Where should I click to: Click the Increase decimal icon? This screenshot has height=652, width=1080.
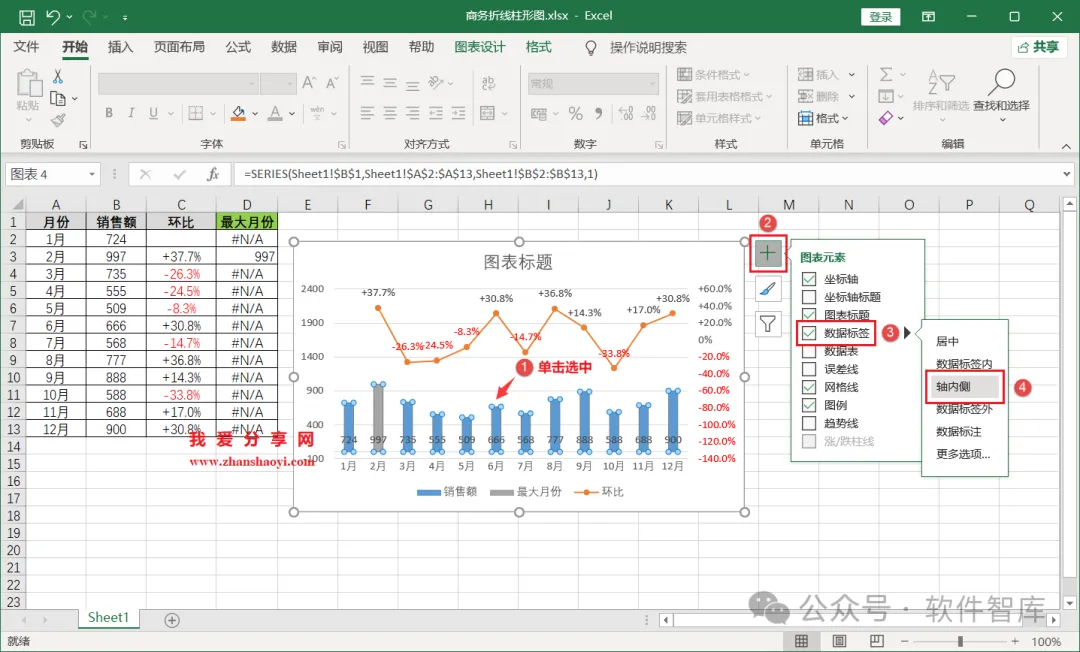pyautogui.click(x=625, y=114)
